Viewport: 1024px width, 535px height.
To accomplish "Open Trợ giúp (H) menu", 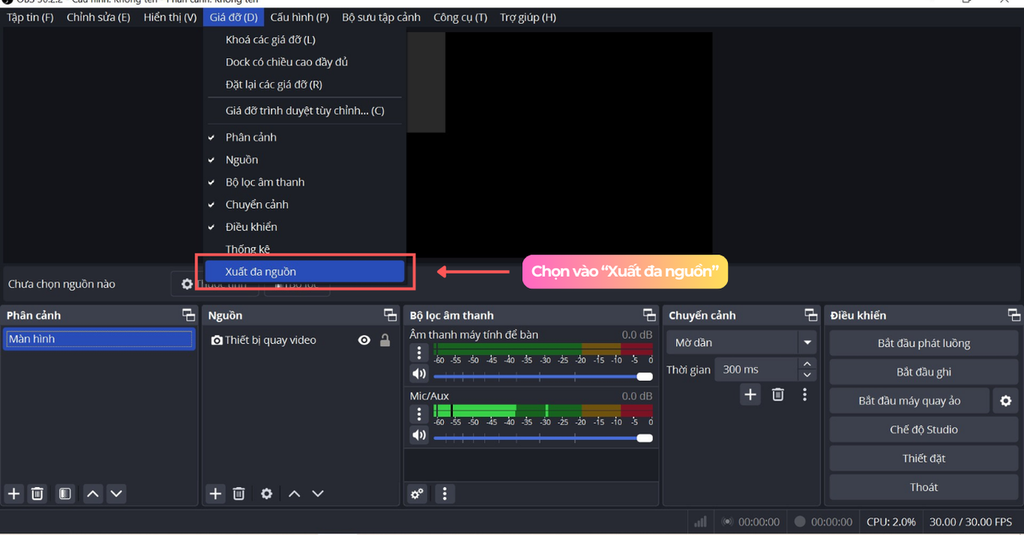I will click(528, 18).
